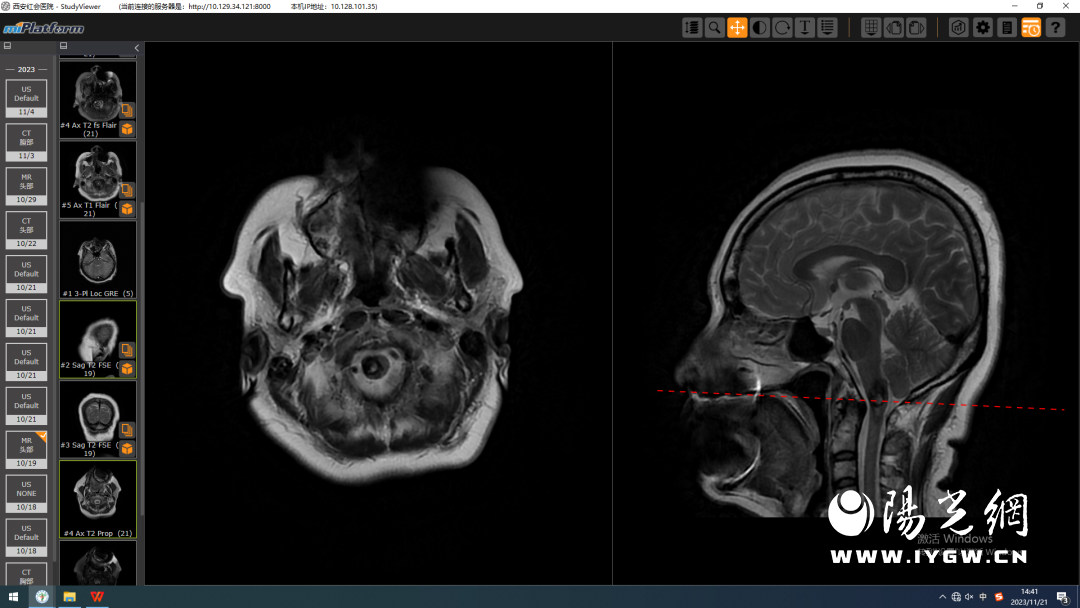Image resolution: width=1080 pixels, height=608 pixels.
Task: Open the Windows Start menu
Action: point(13,597)
